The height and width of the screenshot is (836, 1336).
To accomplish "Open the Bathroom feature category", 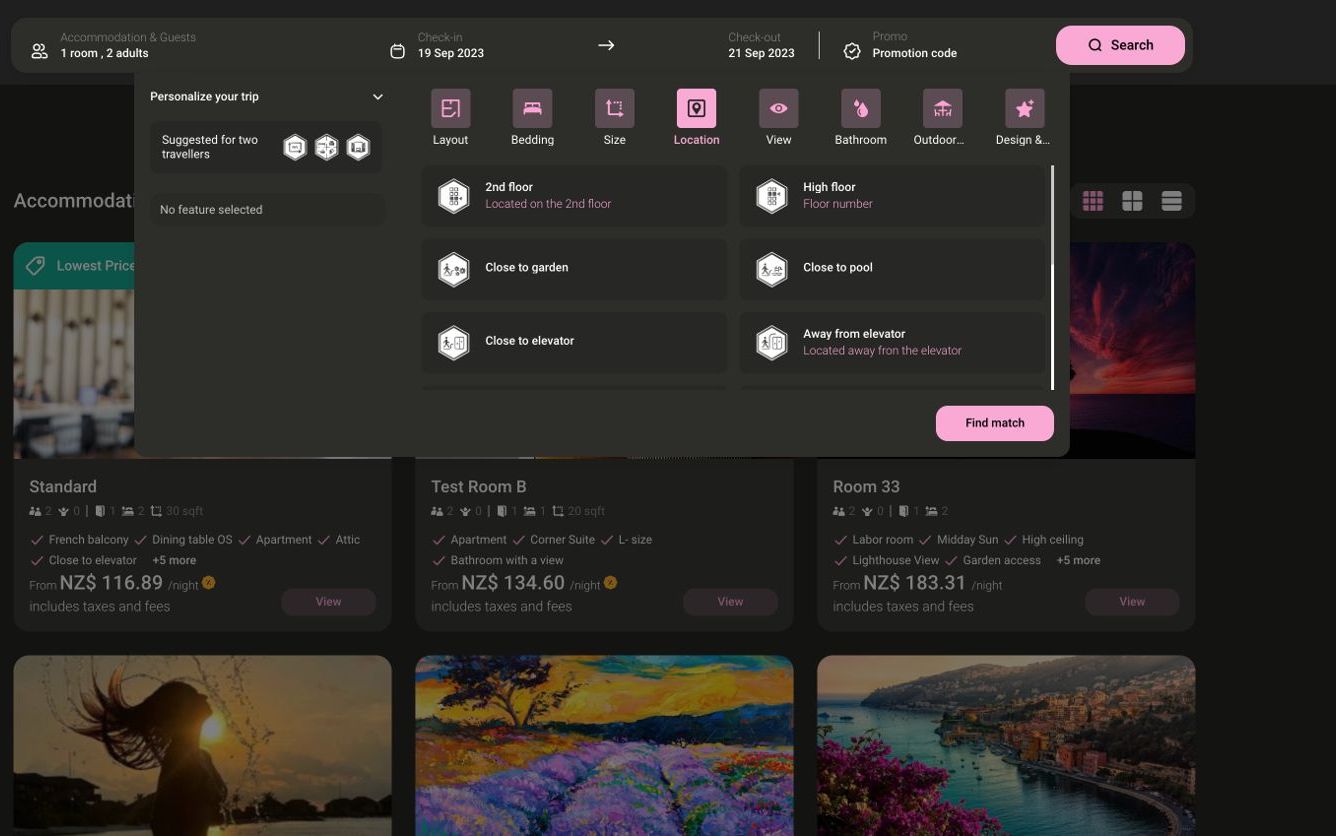I will click(860, 118).
